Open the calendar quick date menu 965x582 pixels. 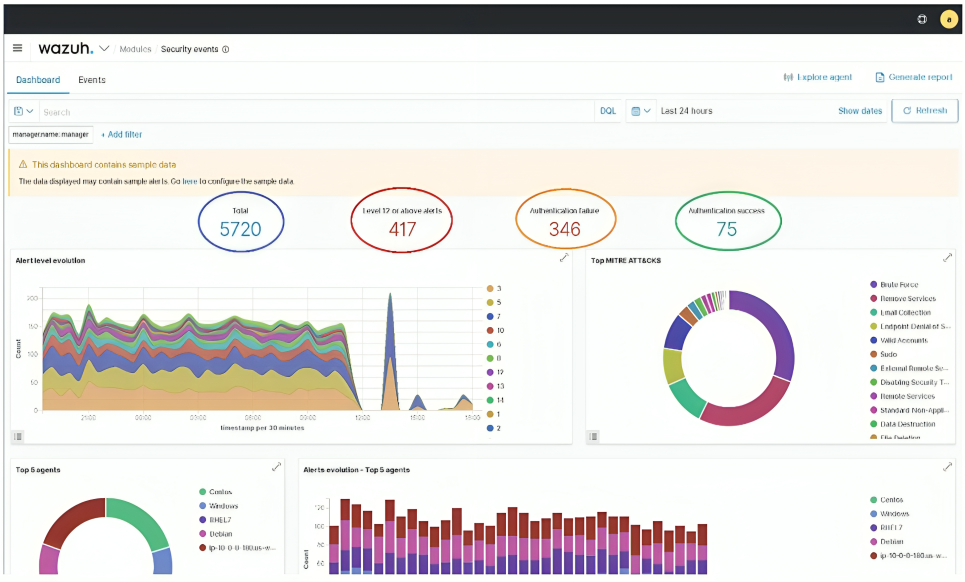pos(641,111)
